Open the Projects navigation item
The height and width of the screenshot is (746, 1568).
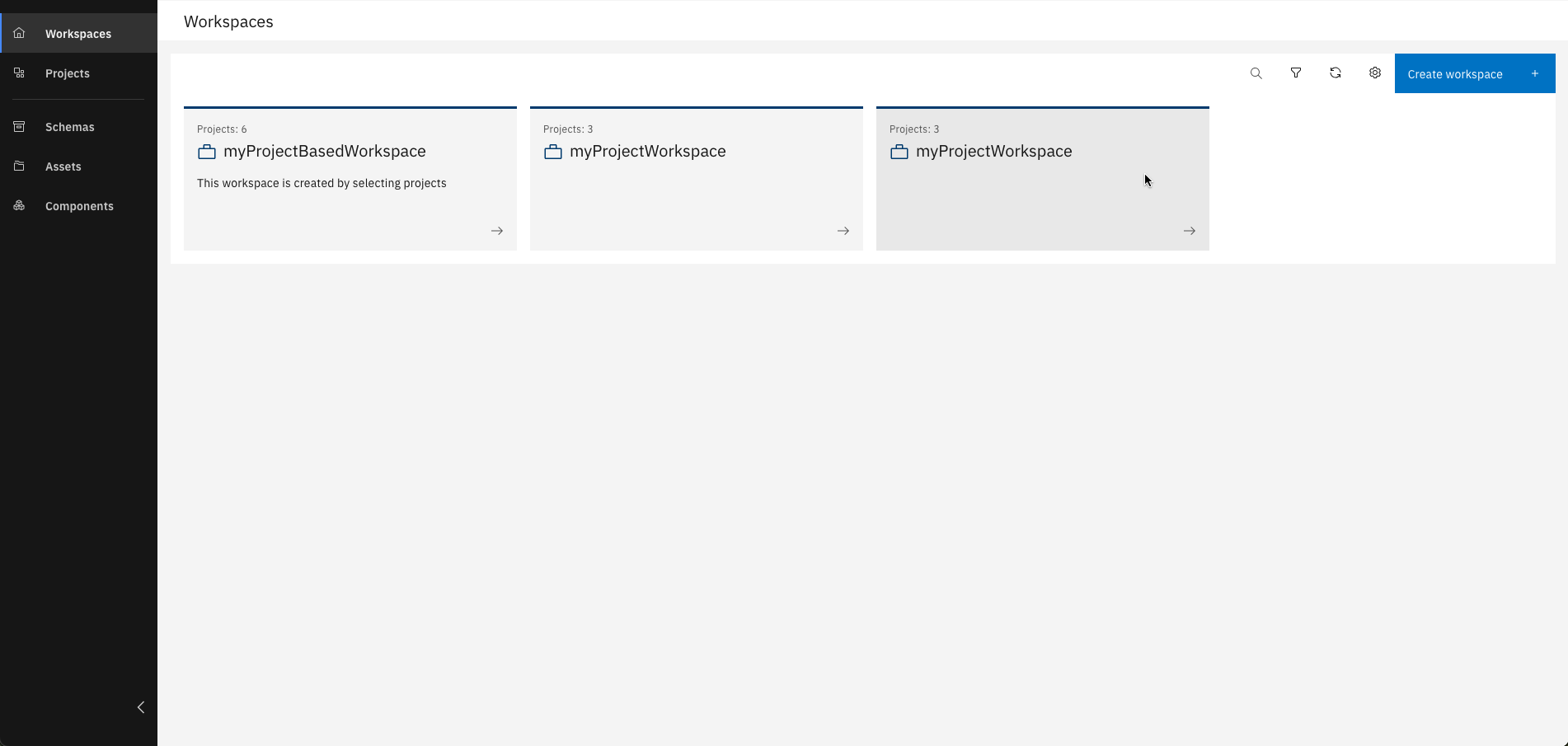coord(68,73)
